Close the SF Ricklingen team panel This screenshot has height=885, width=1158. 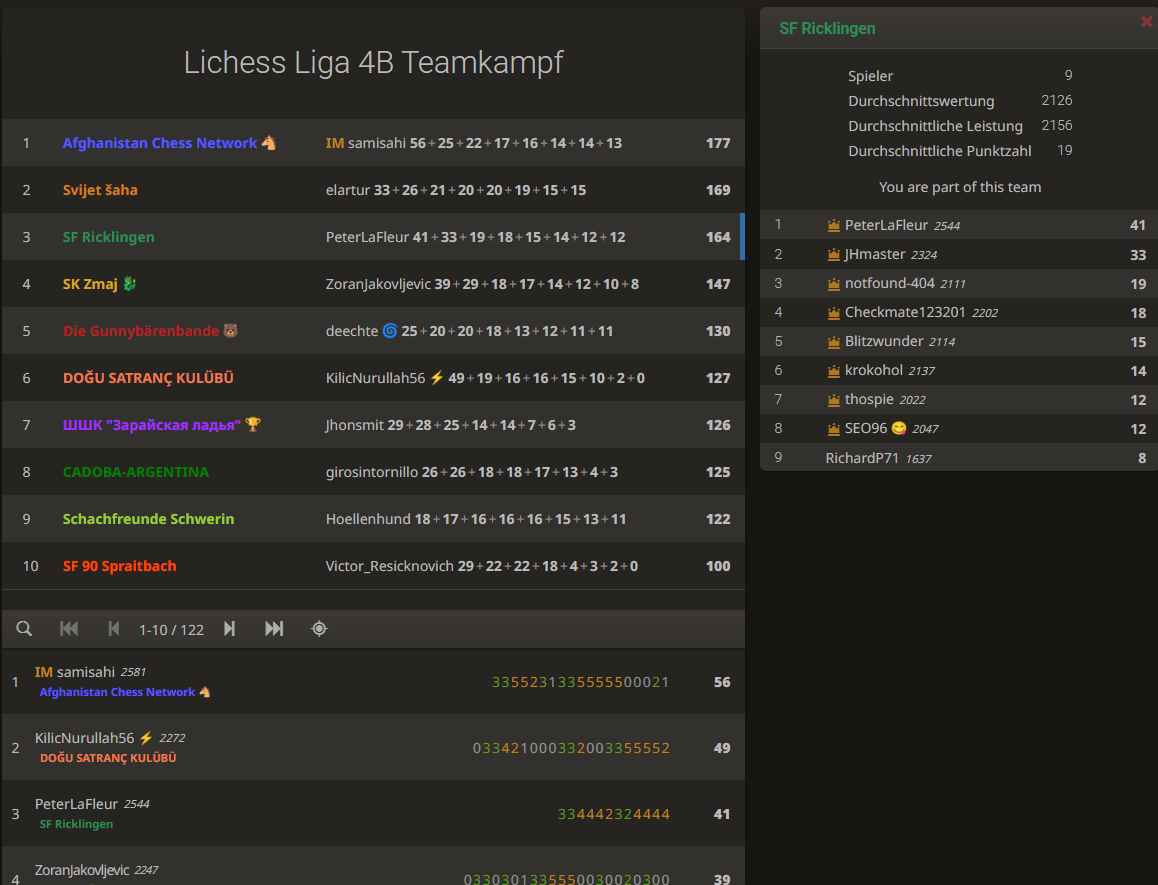click(1146, 21)
